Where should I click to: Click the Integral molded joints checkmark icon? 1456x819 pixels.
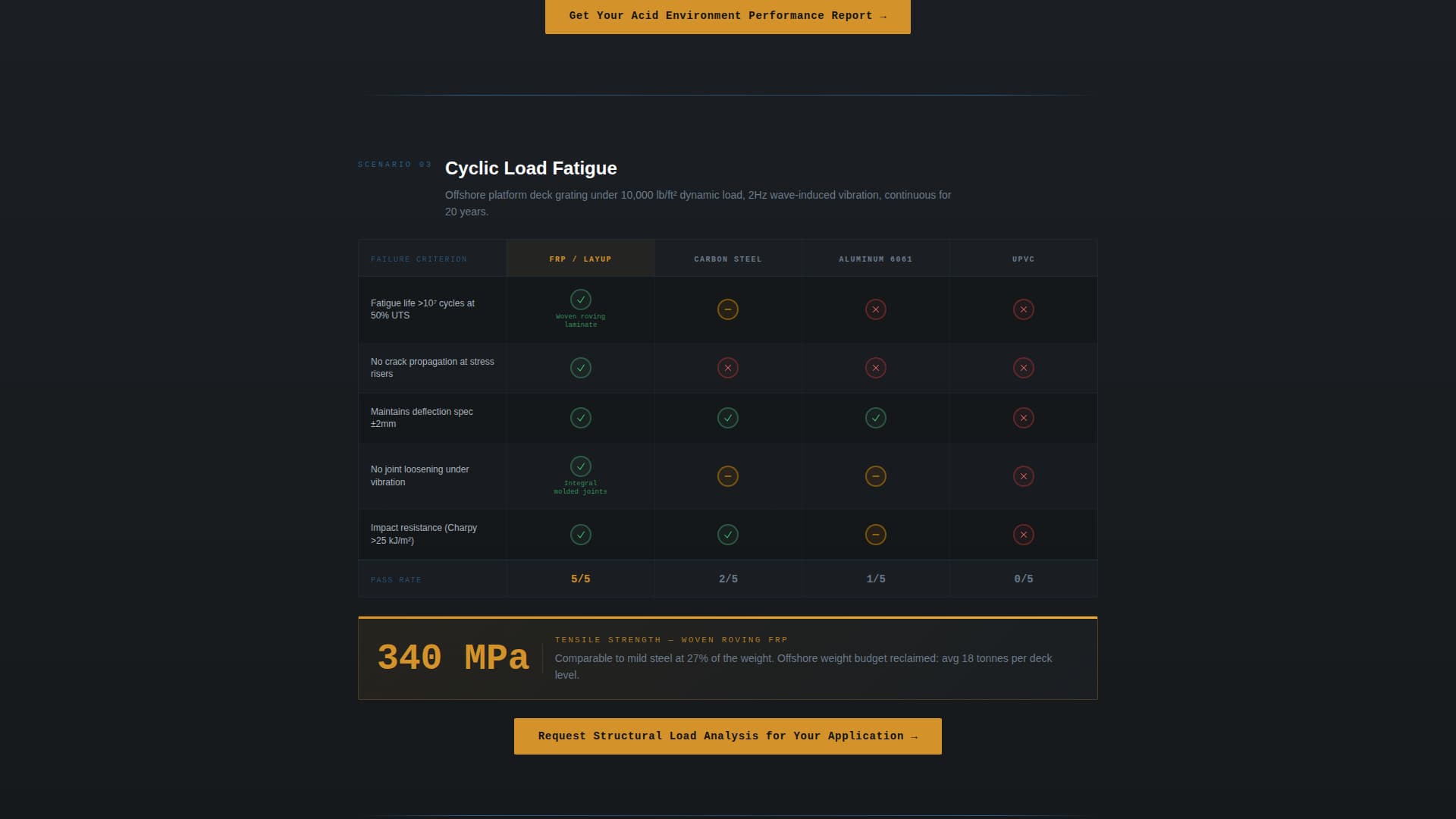tap(580, 466)
